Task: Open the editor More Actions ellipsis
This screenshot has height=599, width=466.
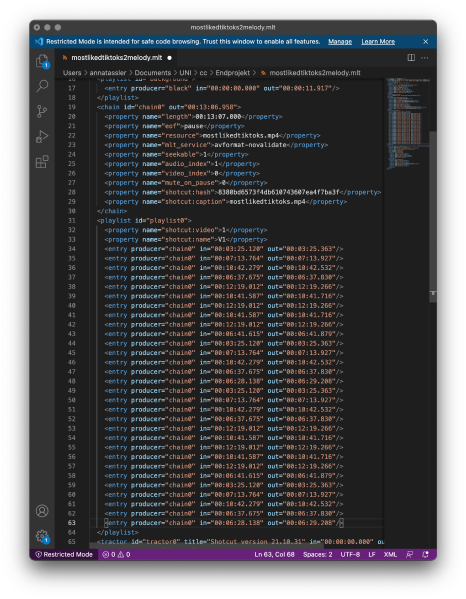Action: tap(424, 58)
